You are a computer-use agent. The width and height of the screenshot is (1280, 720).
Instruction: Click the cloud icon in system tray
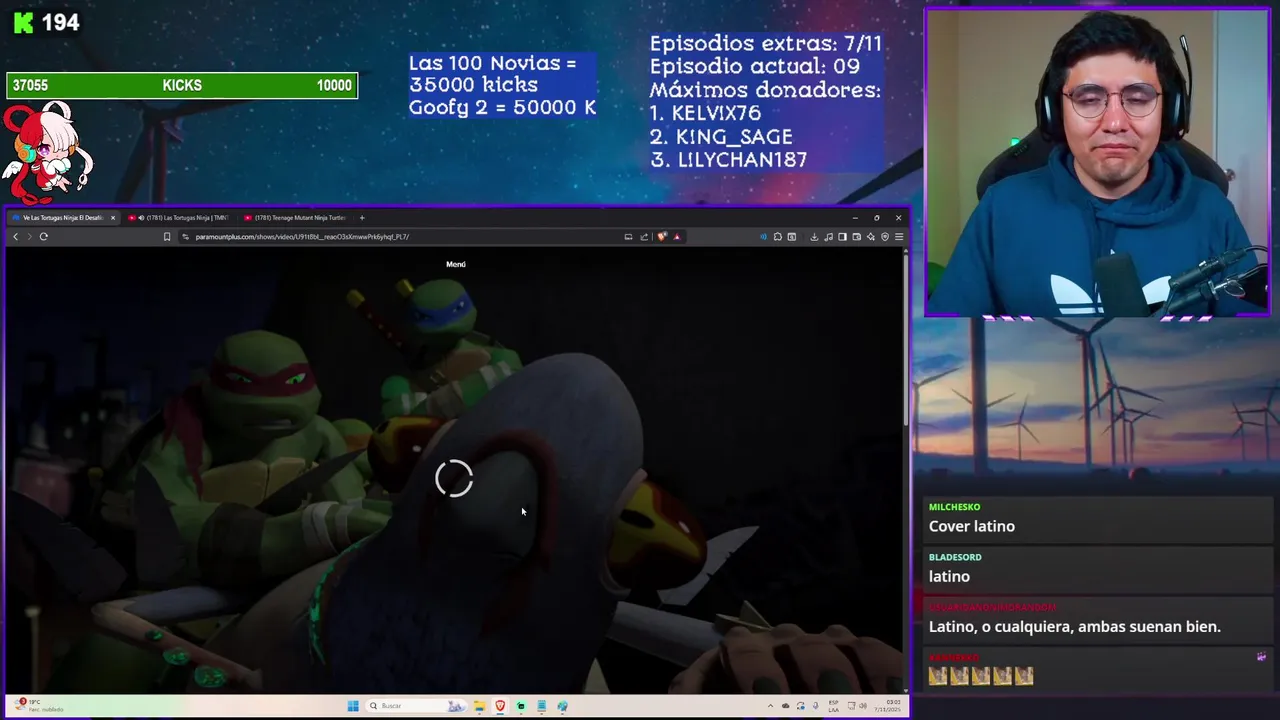[785, 706]
